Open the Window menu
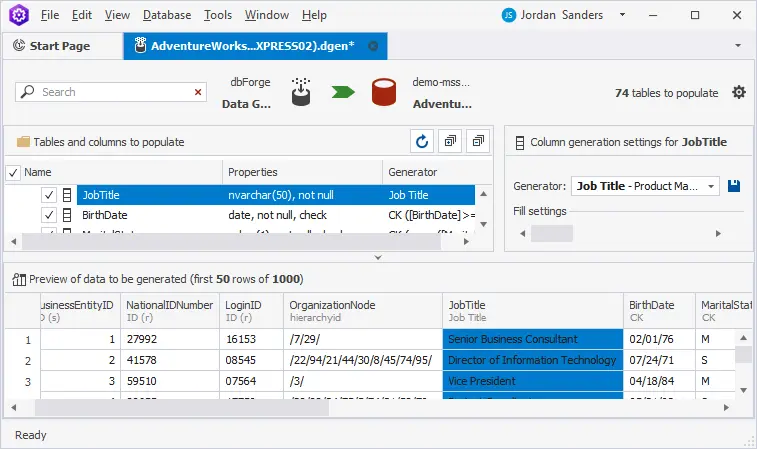The width and height of the screenshot is (757, 449). point(266,15)
